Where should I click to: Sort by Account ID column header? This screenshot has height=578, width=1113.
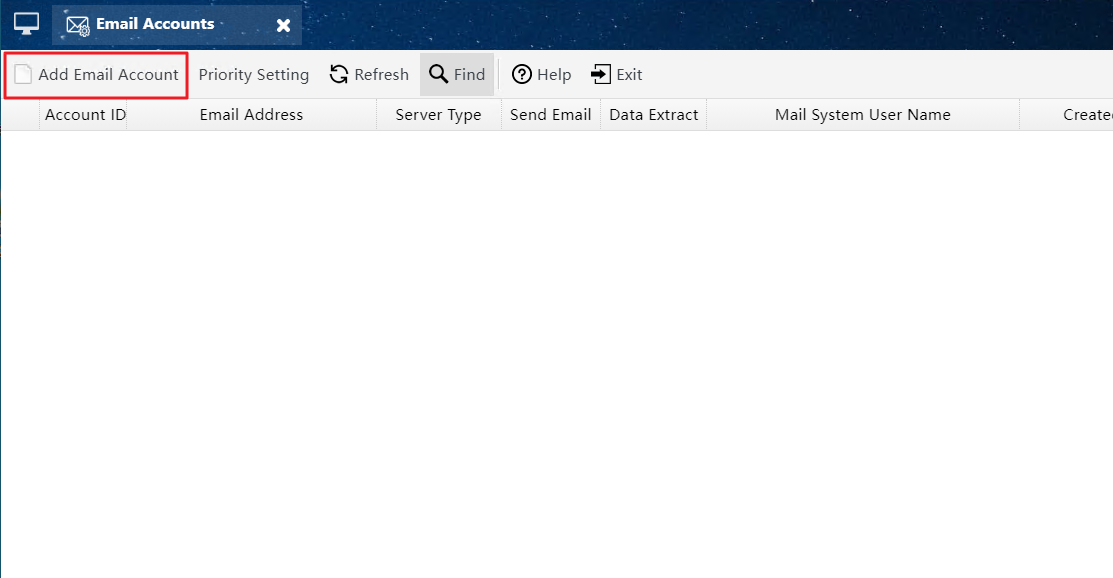84,115
